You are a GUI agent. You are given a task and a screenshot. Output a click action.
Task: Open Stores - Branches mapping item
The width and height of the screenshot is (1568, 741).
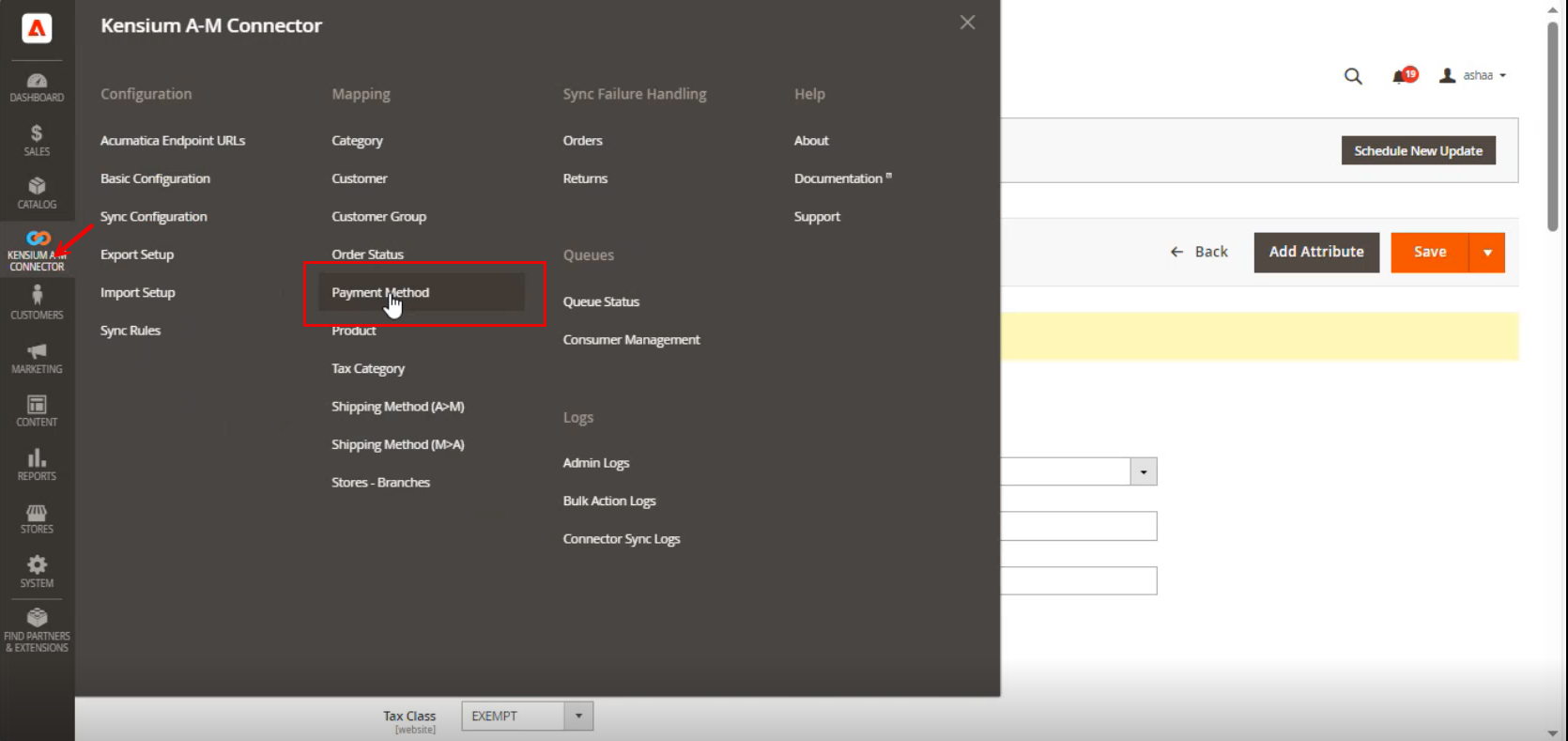(x=380, y=483)
